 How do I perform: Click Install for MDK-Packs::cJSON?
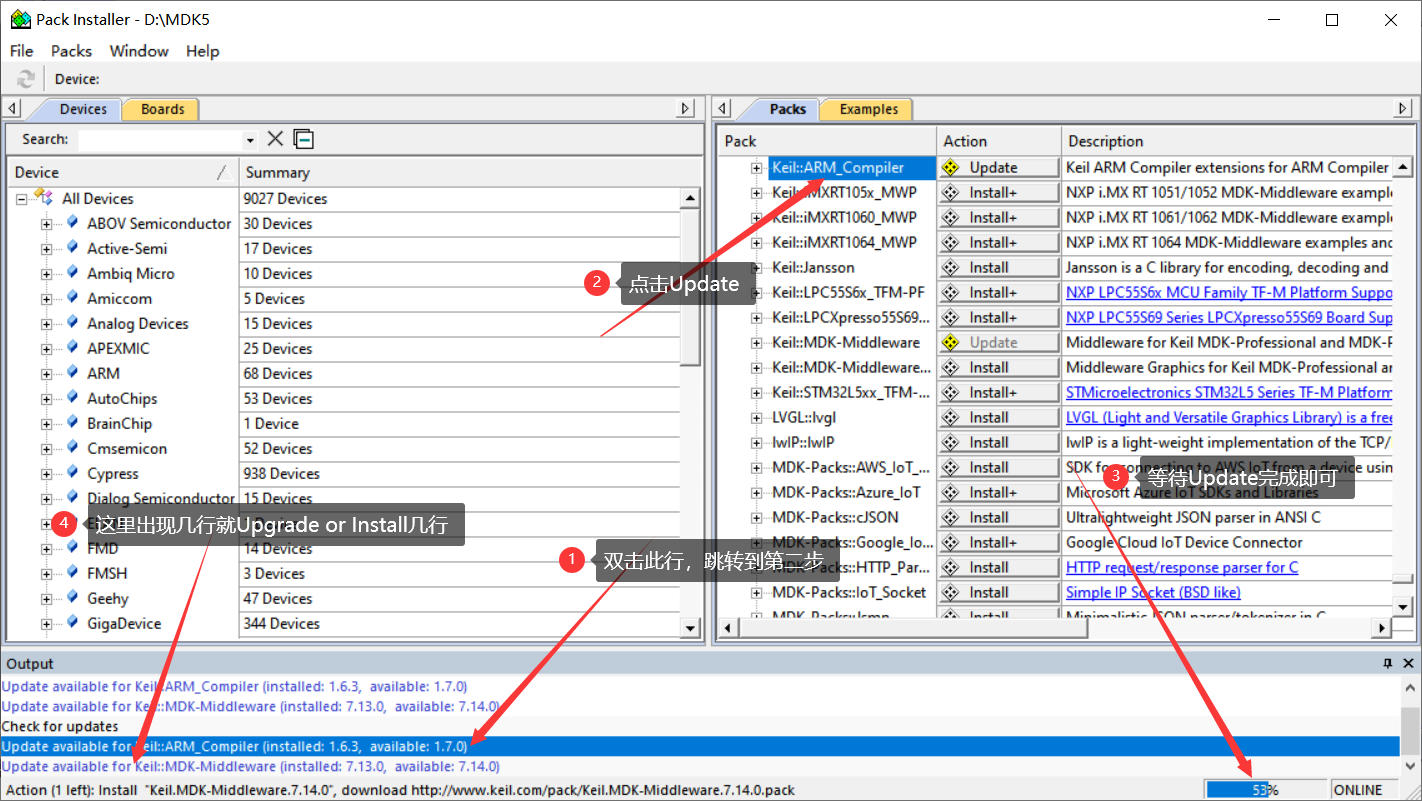point(999,517)
